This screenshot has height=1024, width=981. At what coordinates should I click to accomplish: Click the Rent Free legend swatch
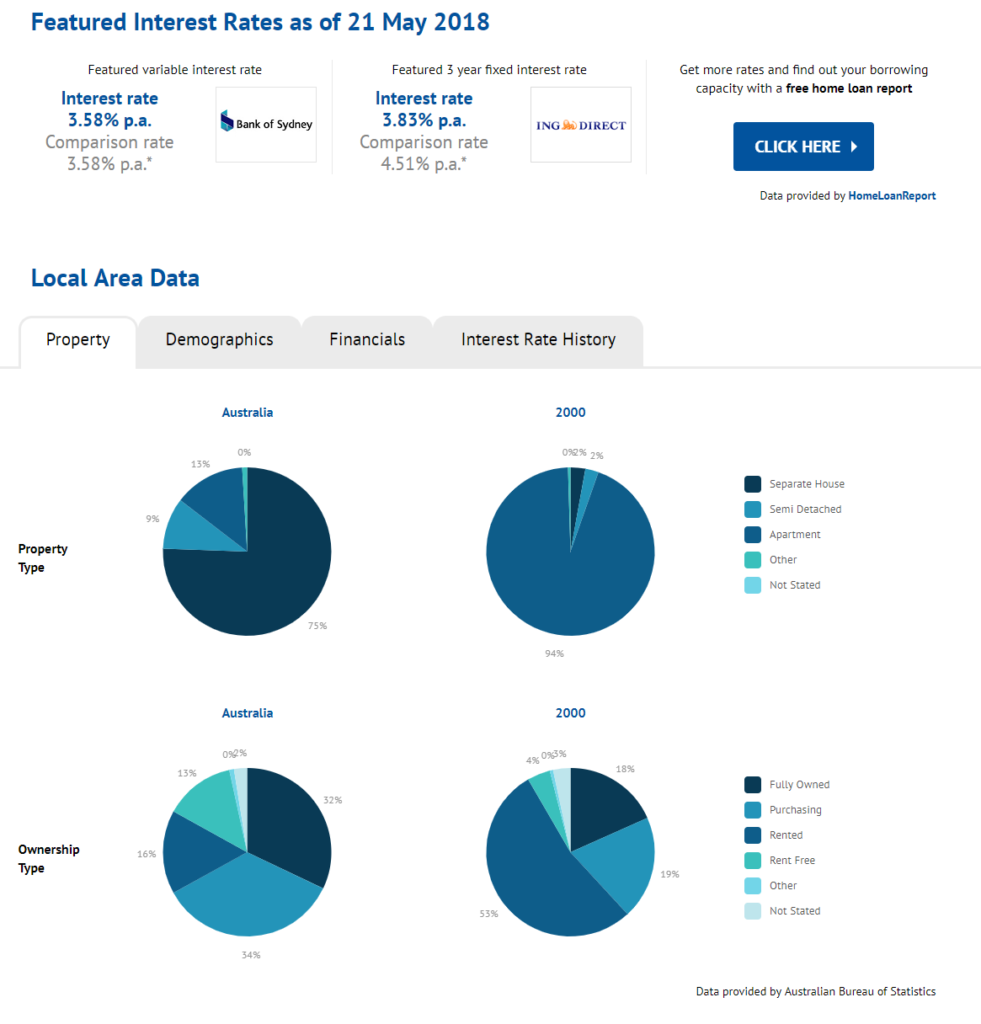coord(752,860)
